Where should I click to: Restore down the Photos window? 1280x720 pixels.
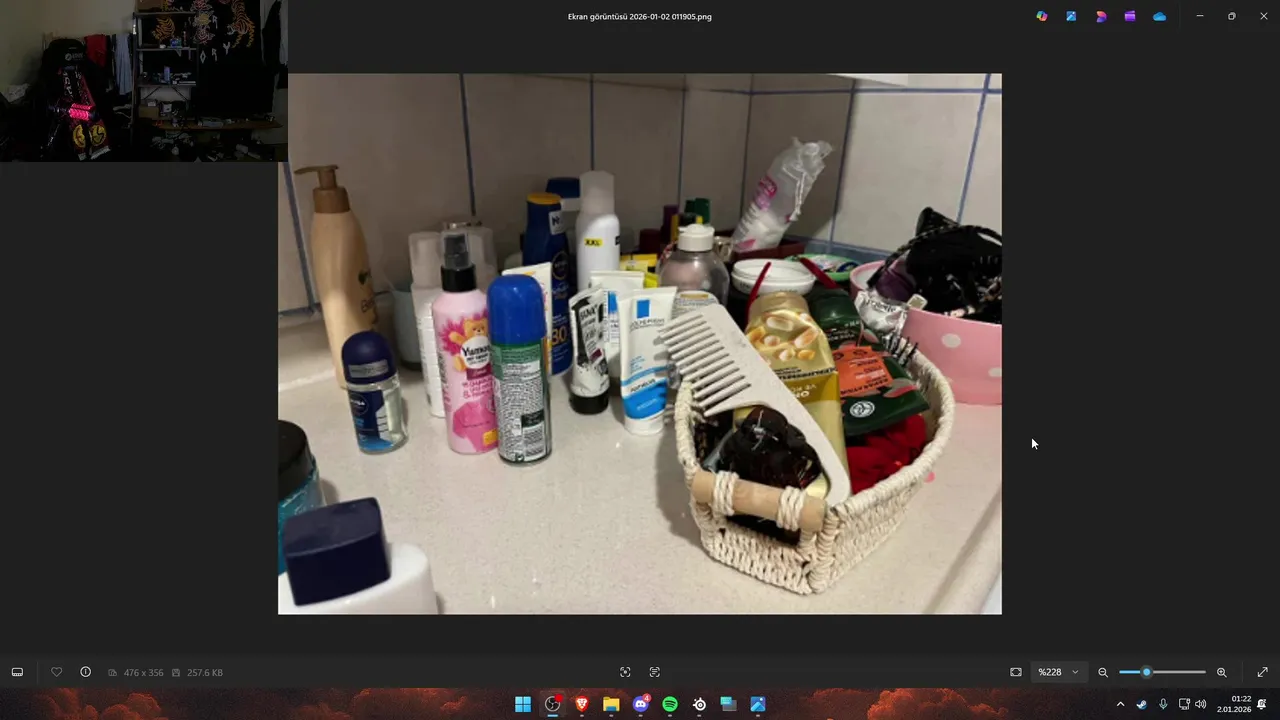click(x=1231, y=16)
